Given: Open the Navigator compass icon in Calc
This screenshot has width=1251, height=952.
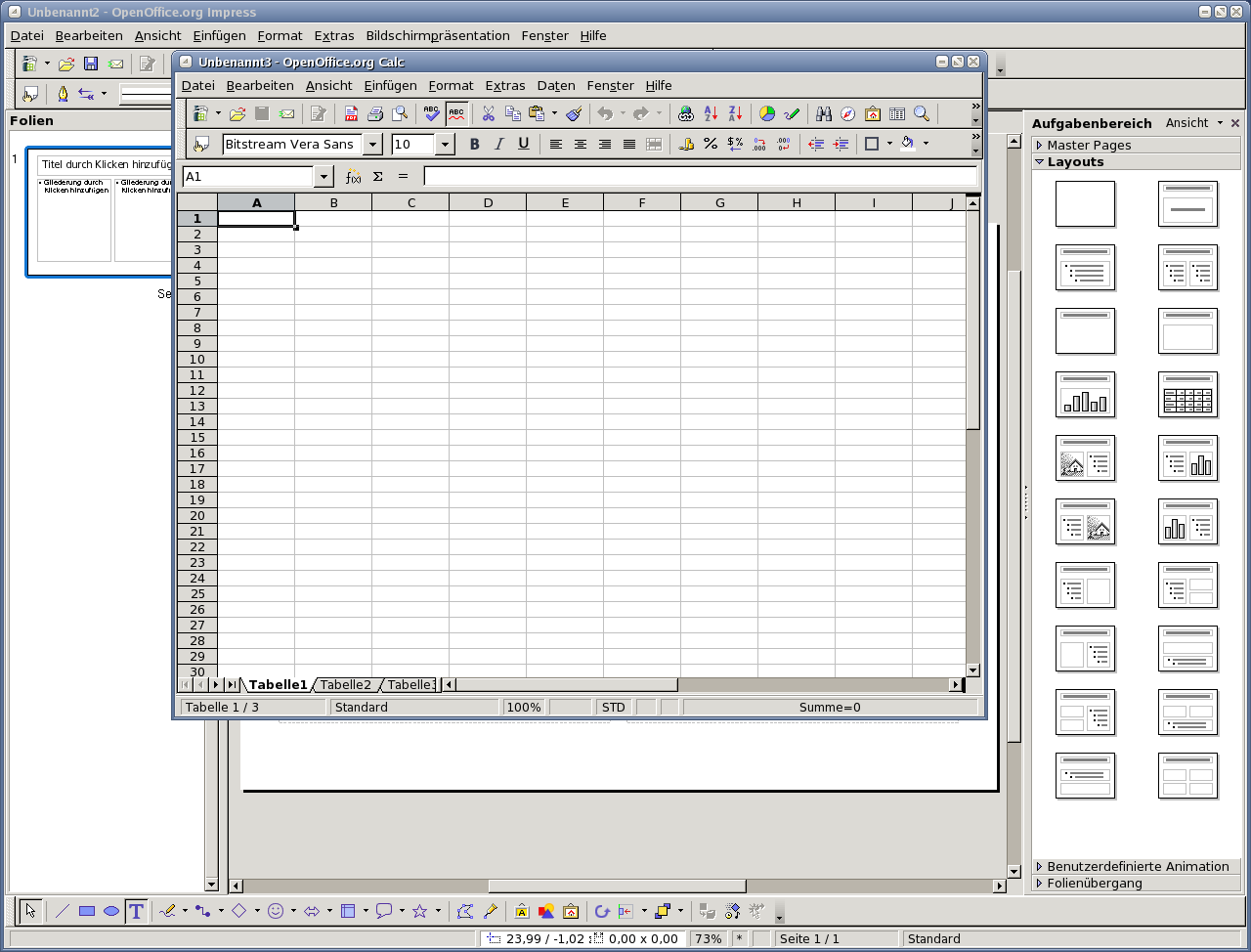Looking at the screenshot, I should (x=848, y=113).
